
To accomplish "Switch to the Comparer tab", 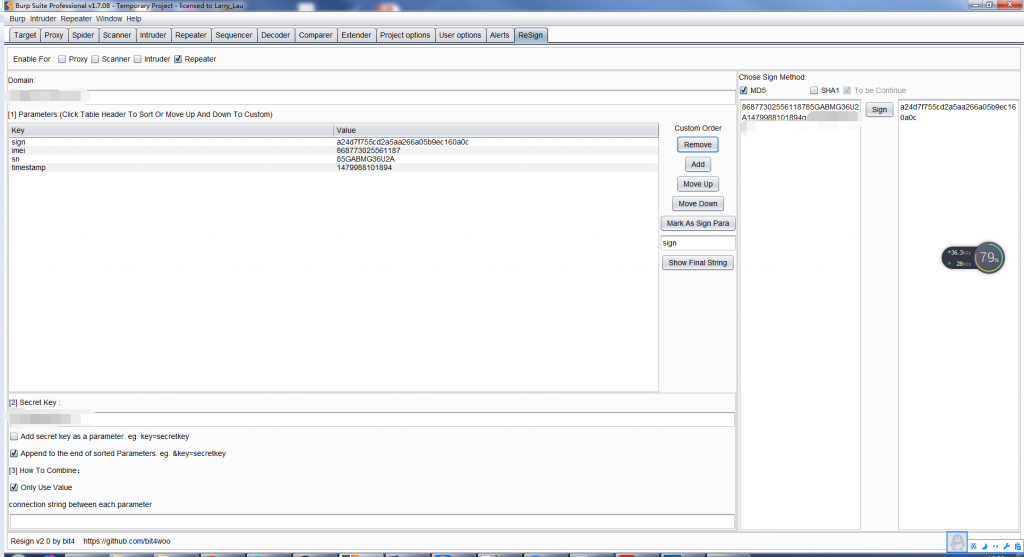I will [315, 35].
